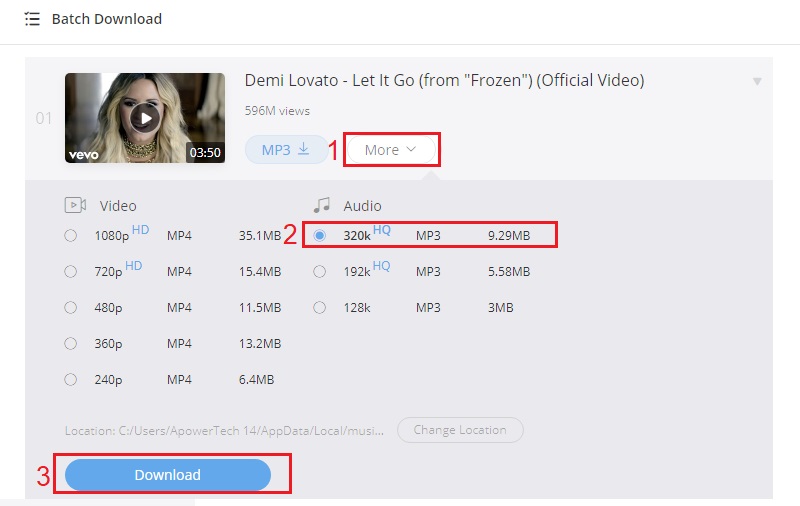800x506 pixels.
Task: Click the Batch Download label
Action: click(x=107, y=19)
